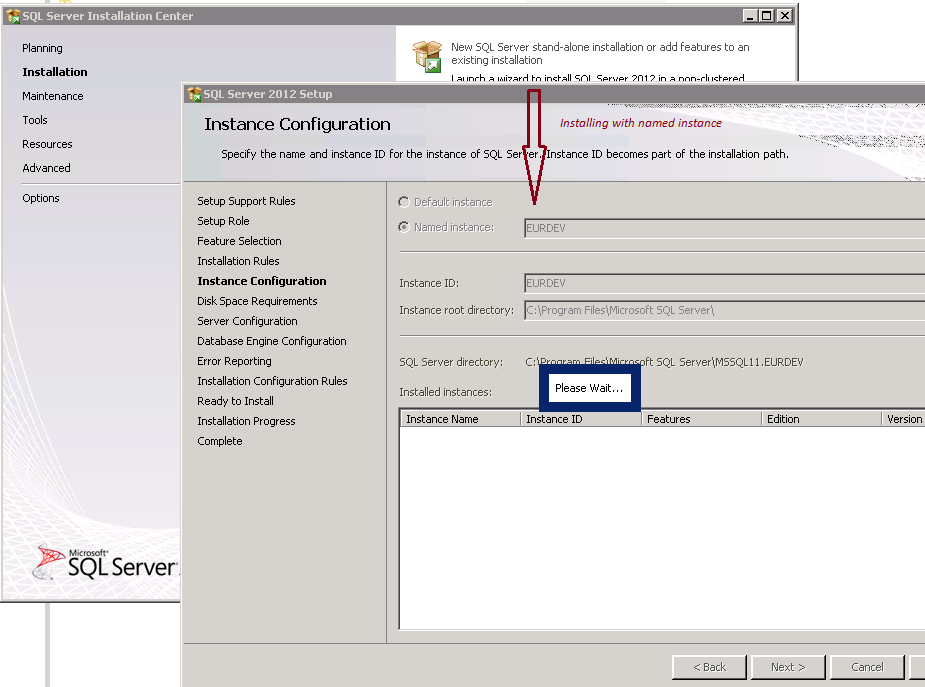Screen dimensions: 925x687
Task: Click the Error Reporting step
Action: (234, 361)
